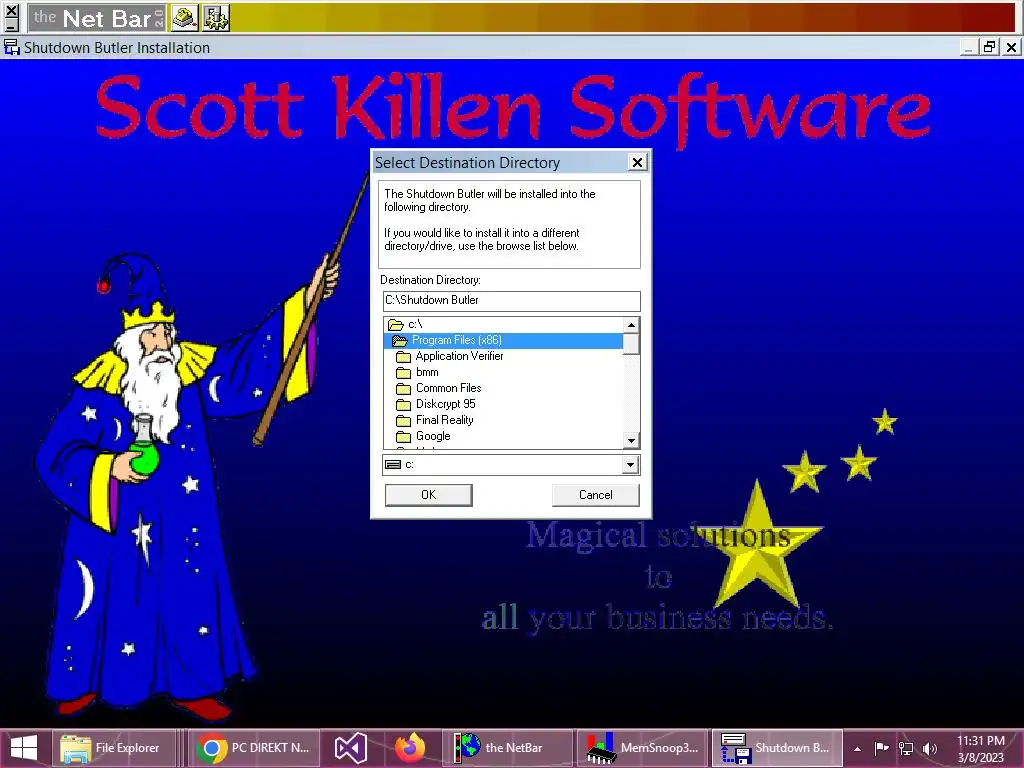Image resolution: width=1024 pixels, height=768 pixels.
Task: Show hidden system tray icons
Action: pyautogui.click(x=857, y=748)
